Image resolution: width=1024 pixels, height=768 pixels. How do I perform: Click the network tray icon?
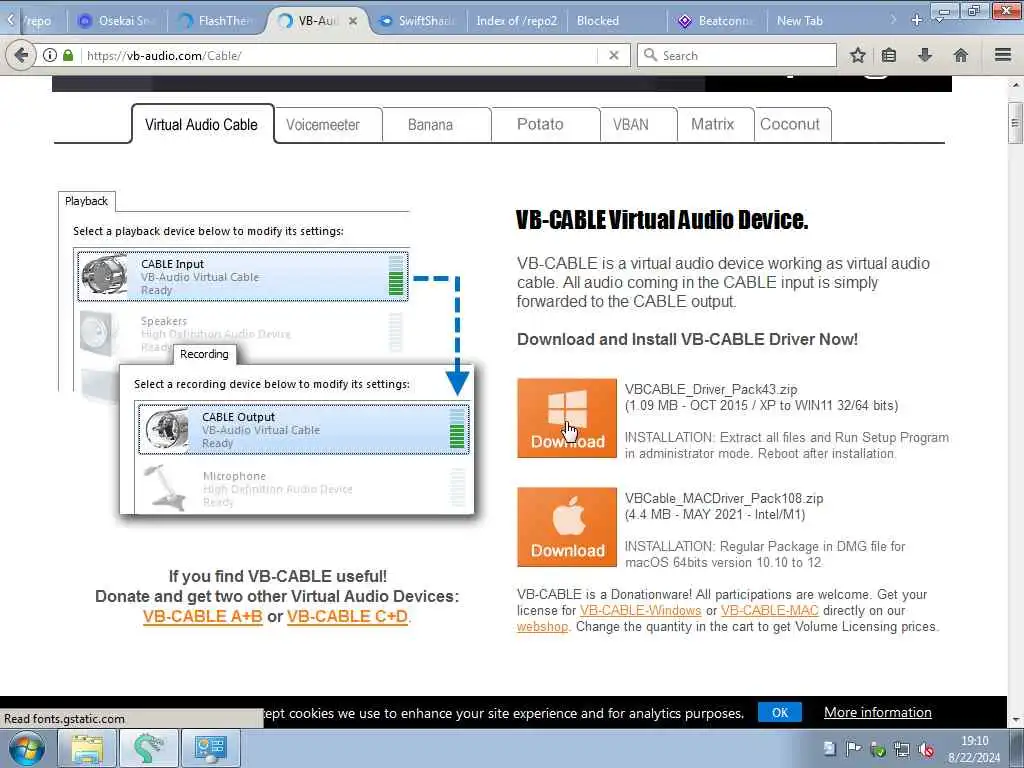click(902, 750)
